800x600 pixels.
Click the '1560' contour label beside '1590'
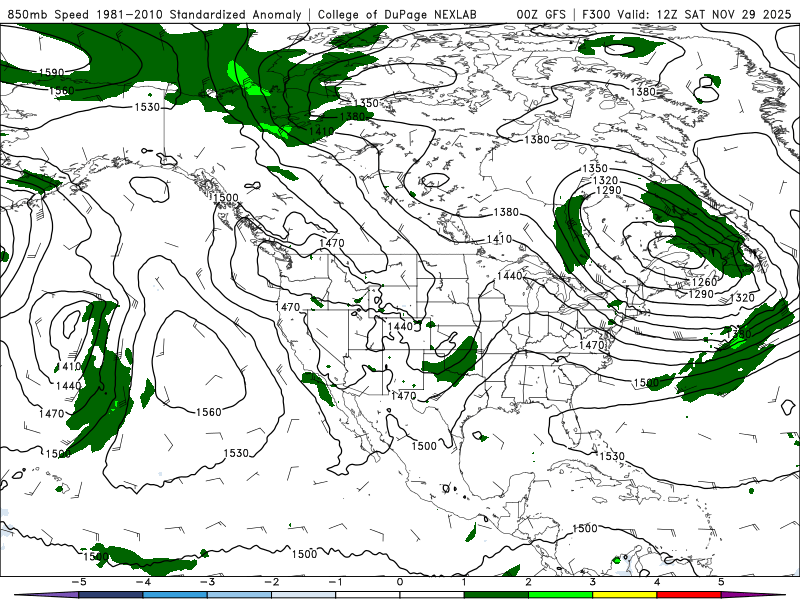coord(62,91)
